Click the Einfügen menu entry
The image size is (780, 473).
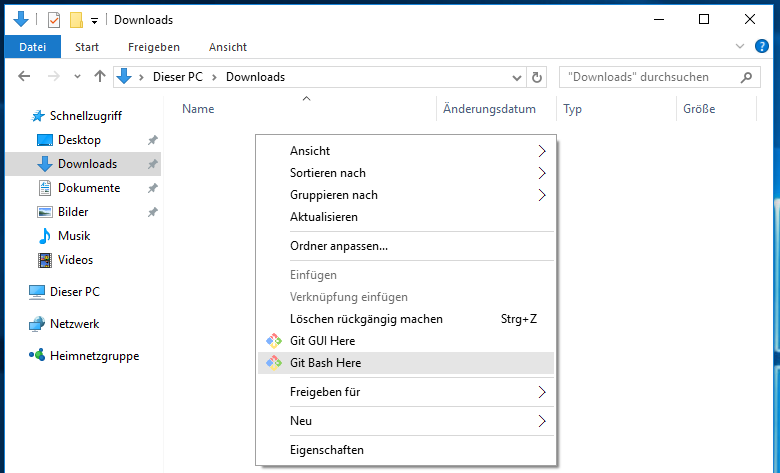[x=406, y=275]
